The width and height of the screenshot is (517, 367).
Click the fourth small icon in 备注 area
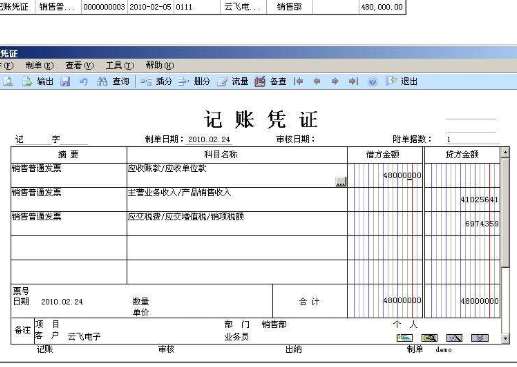tap(479, 338)
